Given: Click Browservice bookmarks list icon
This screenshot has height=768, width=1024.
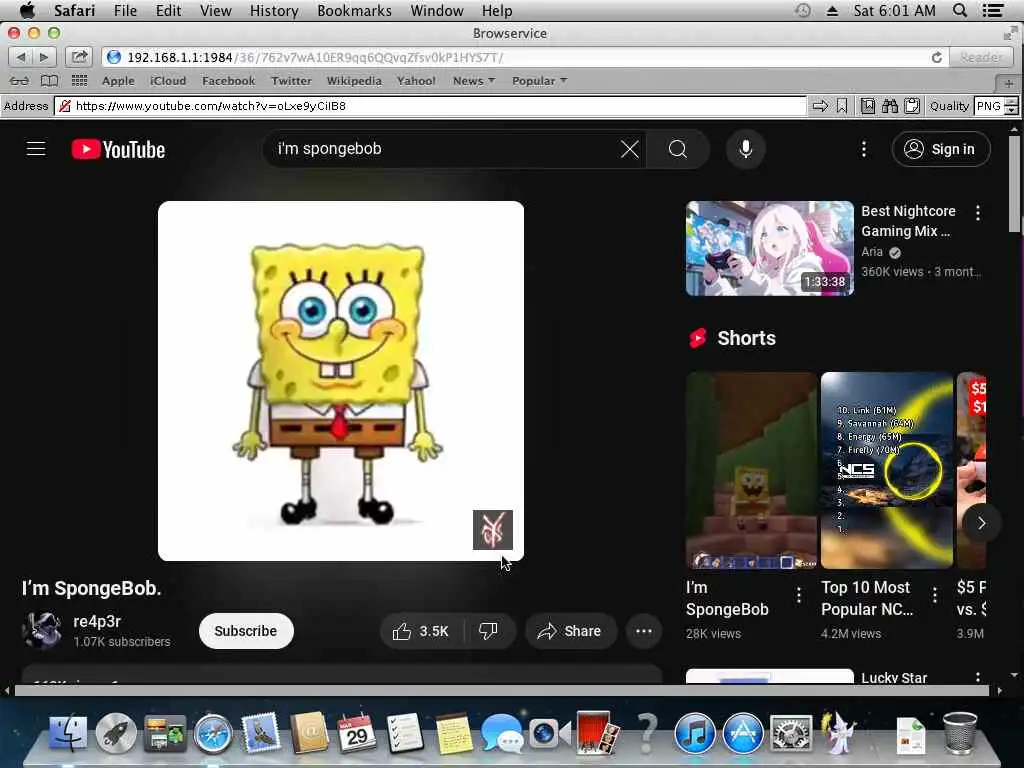Looking at the screenshot, I should [x=867, y=106].
